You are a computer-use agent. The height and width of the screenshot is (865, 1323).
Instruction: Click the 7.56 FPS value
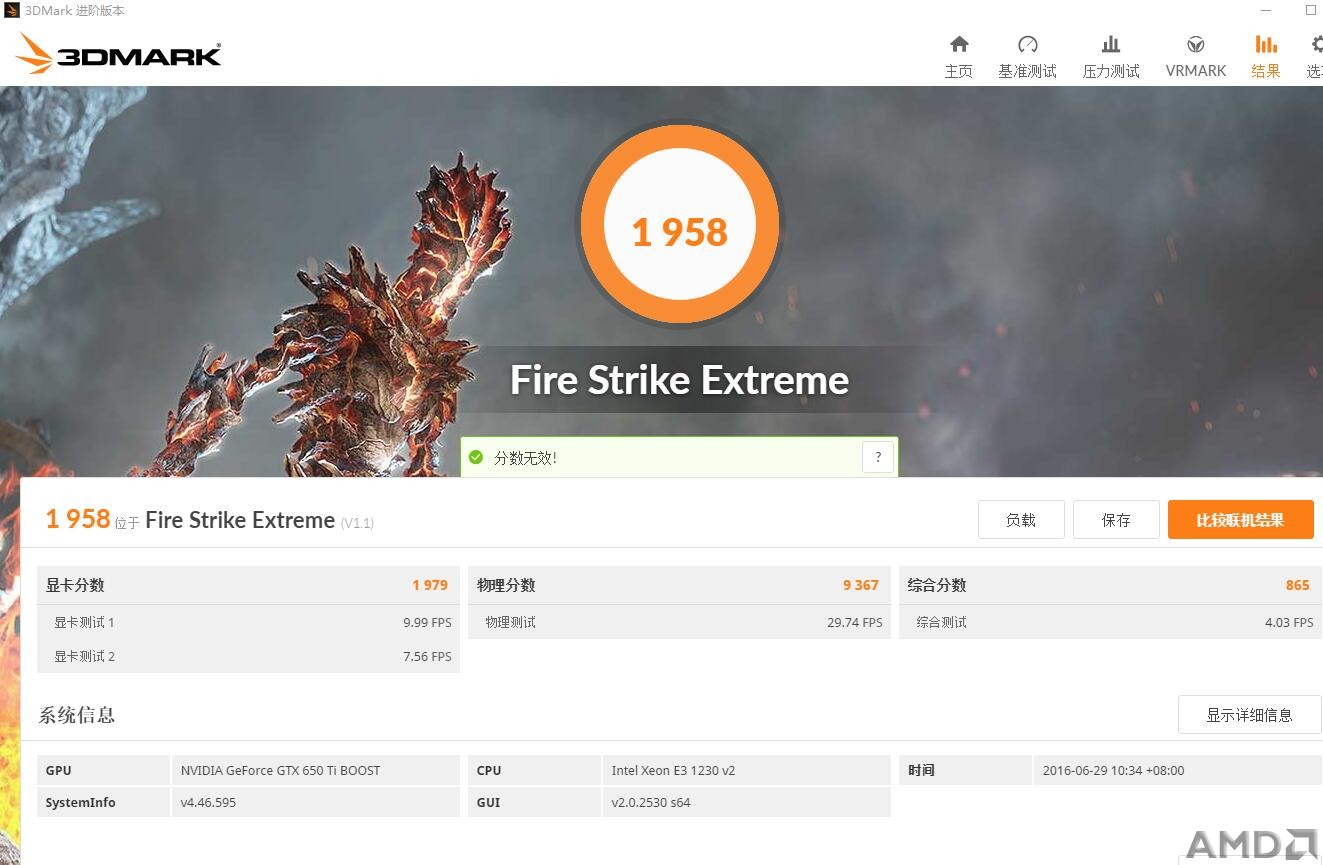pos(427,656)
